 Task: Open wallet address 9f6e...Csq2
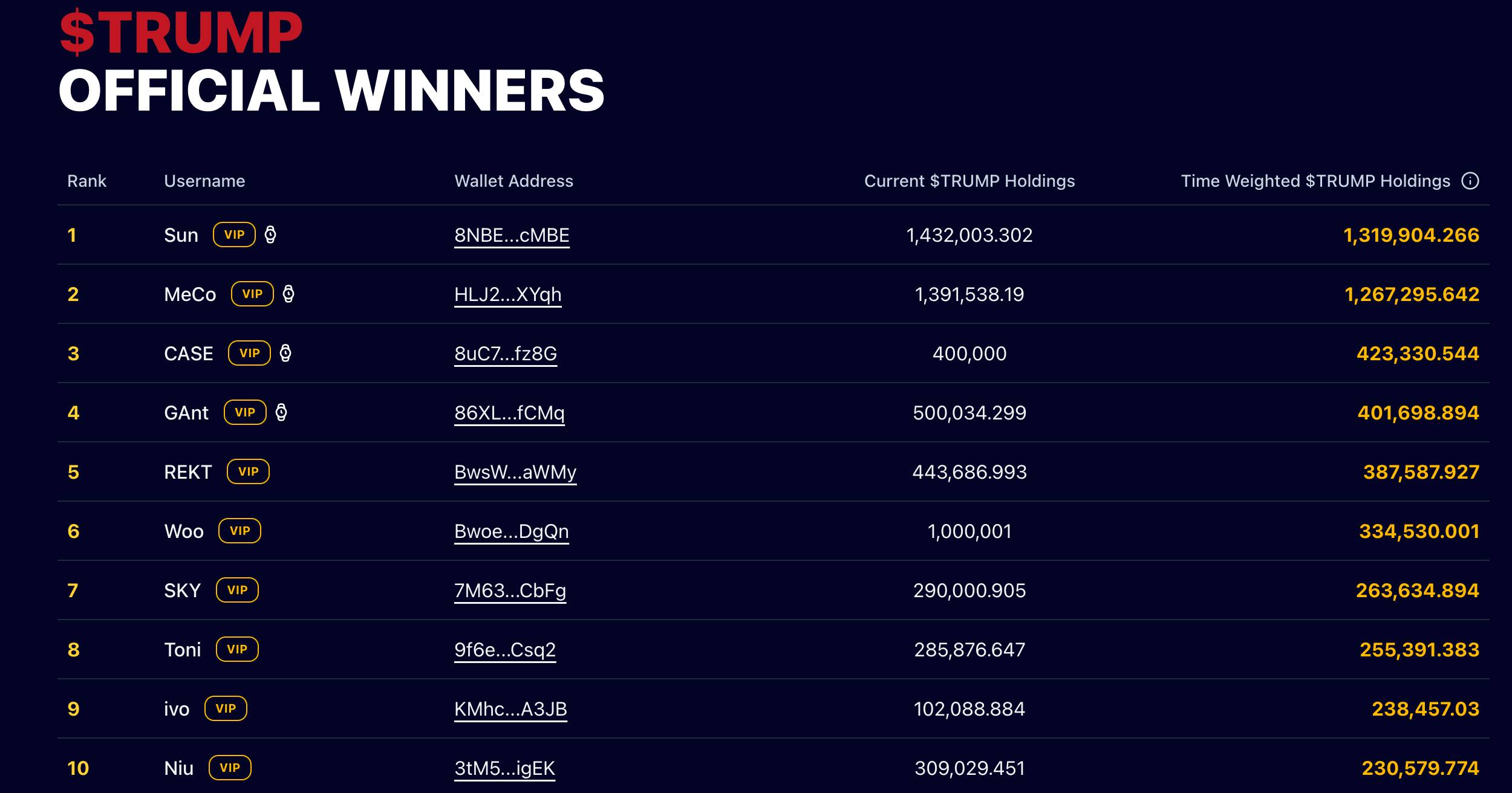click(x=504, y=650)
